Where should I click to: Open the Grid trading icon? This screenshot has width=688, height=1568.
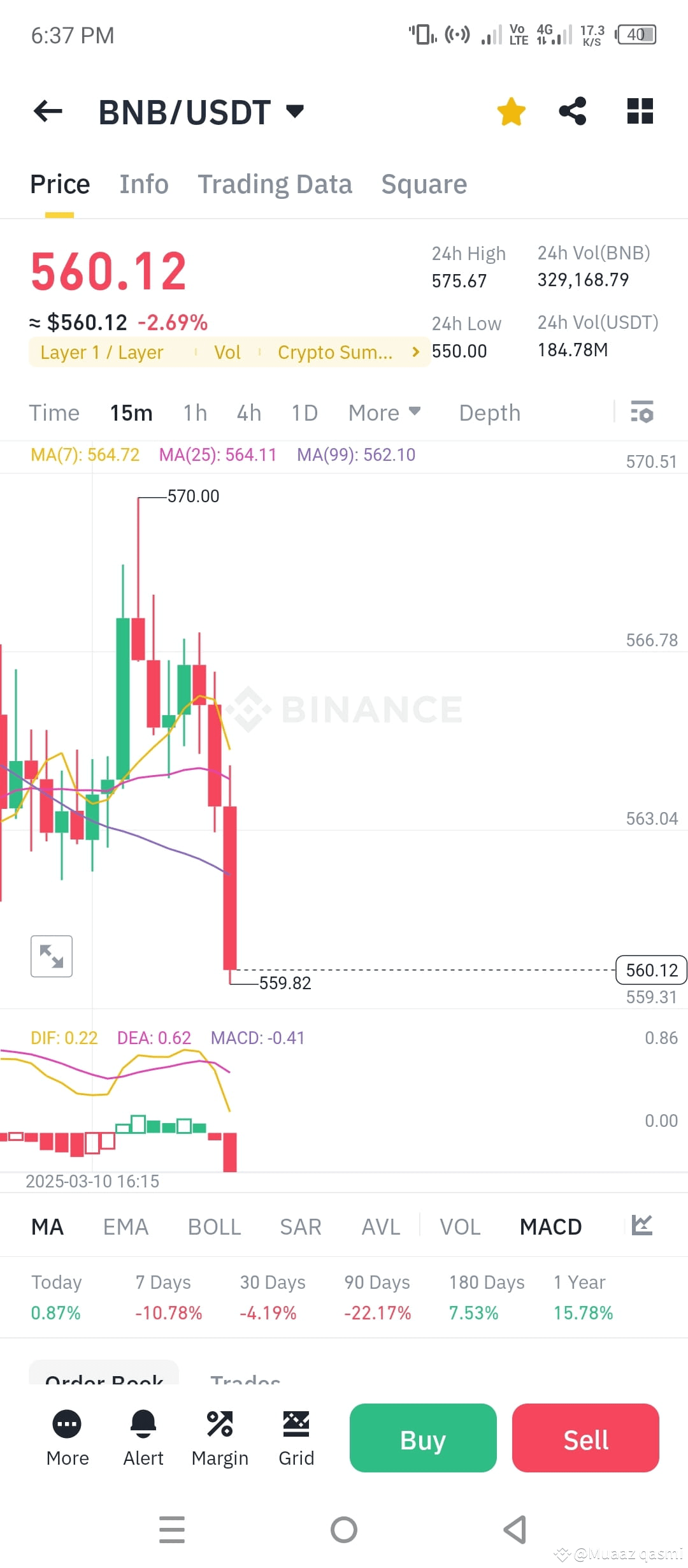pos(296,1424)
